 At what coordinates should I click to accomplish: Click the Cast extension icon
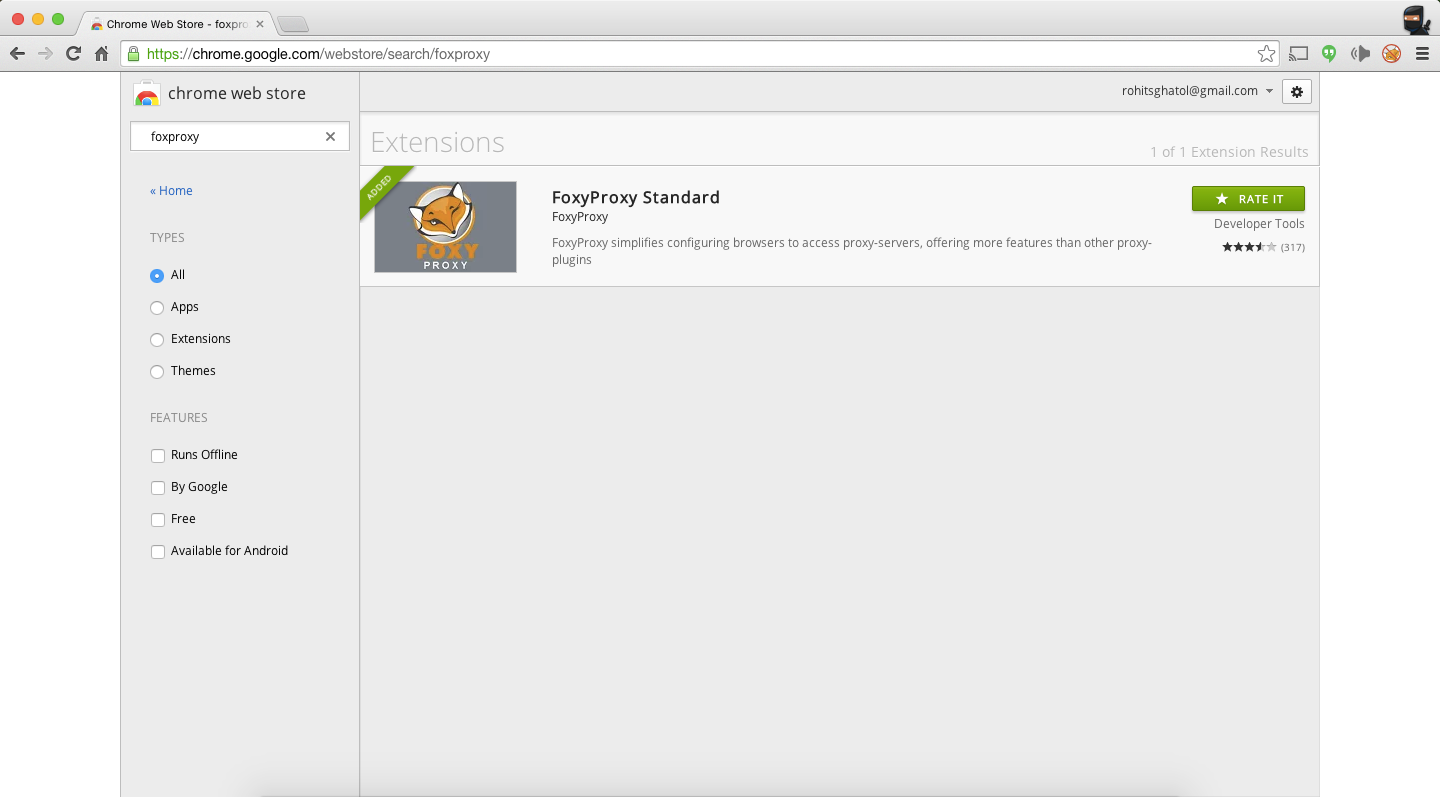[x=1299, y=54]
